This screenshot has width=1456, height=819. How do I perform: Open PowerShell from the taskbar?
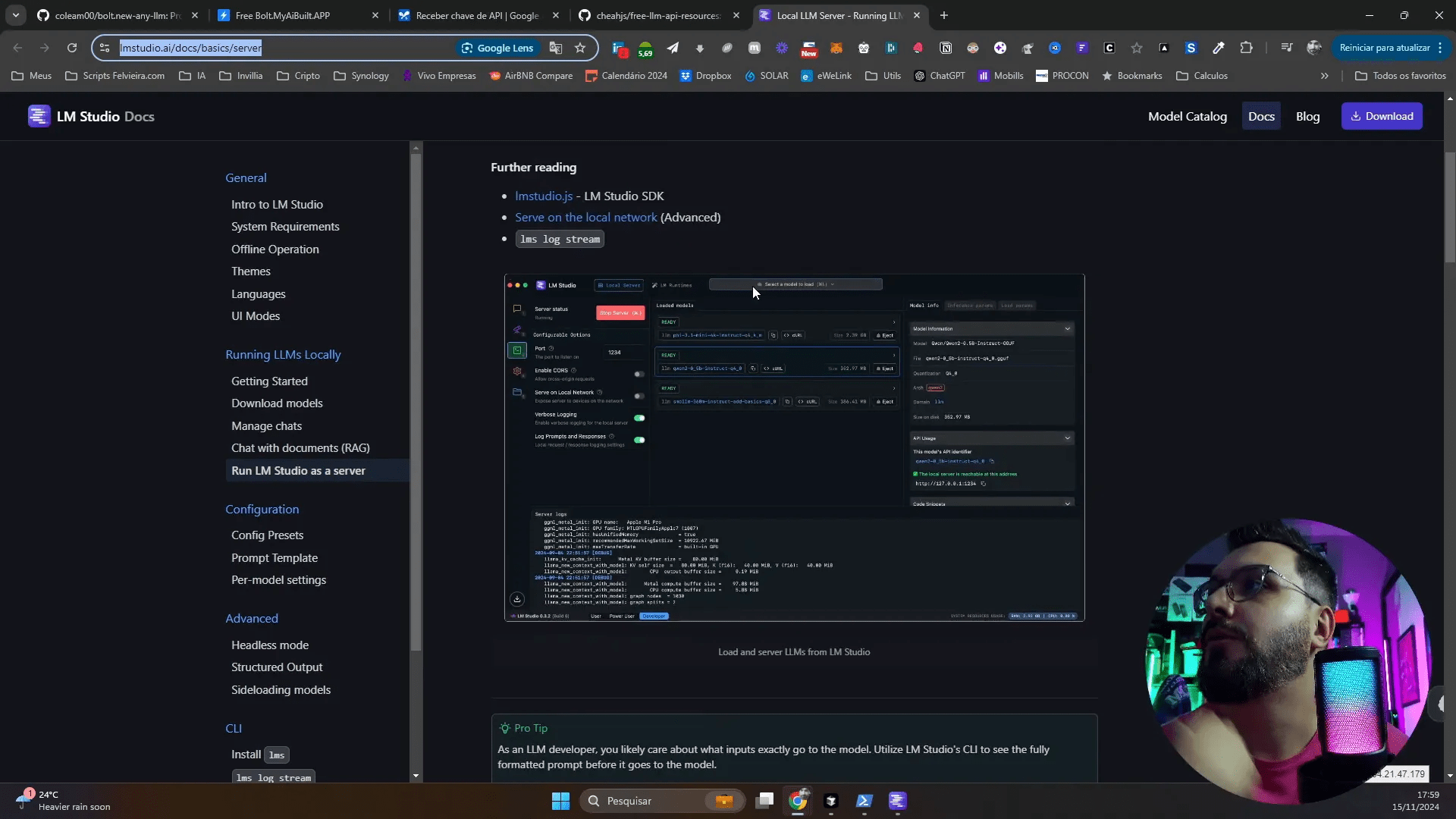[x=864, y=801]
